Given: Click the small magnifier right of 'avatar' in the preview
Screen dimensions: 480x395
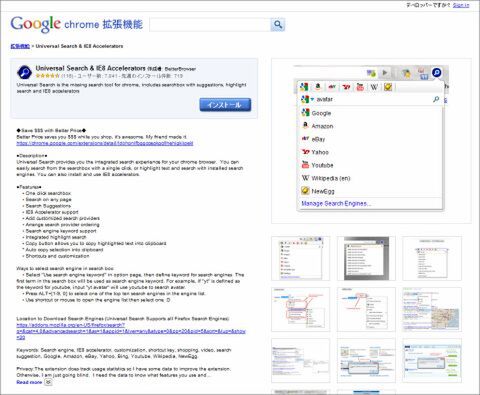Looking at the screenshot, I should coord(436,99).
